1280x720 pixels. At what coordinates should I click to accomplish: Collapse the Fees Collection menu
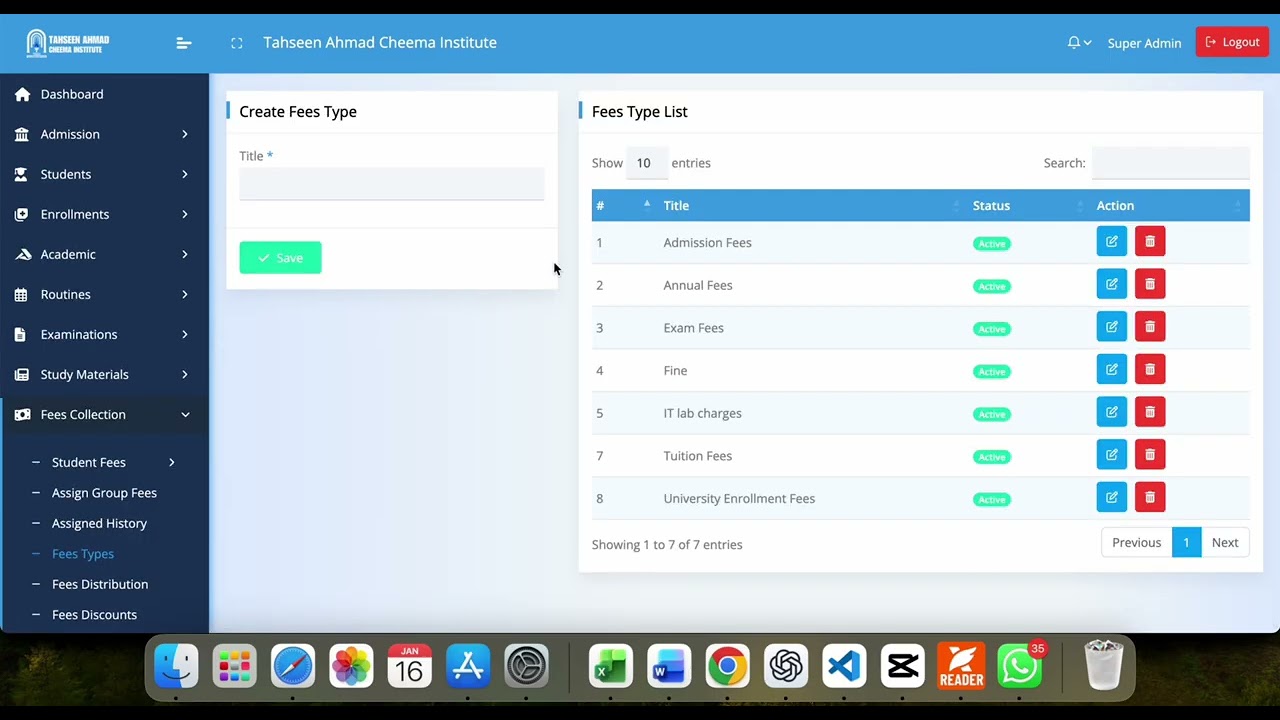[102, 414]
